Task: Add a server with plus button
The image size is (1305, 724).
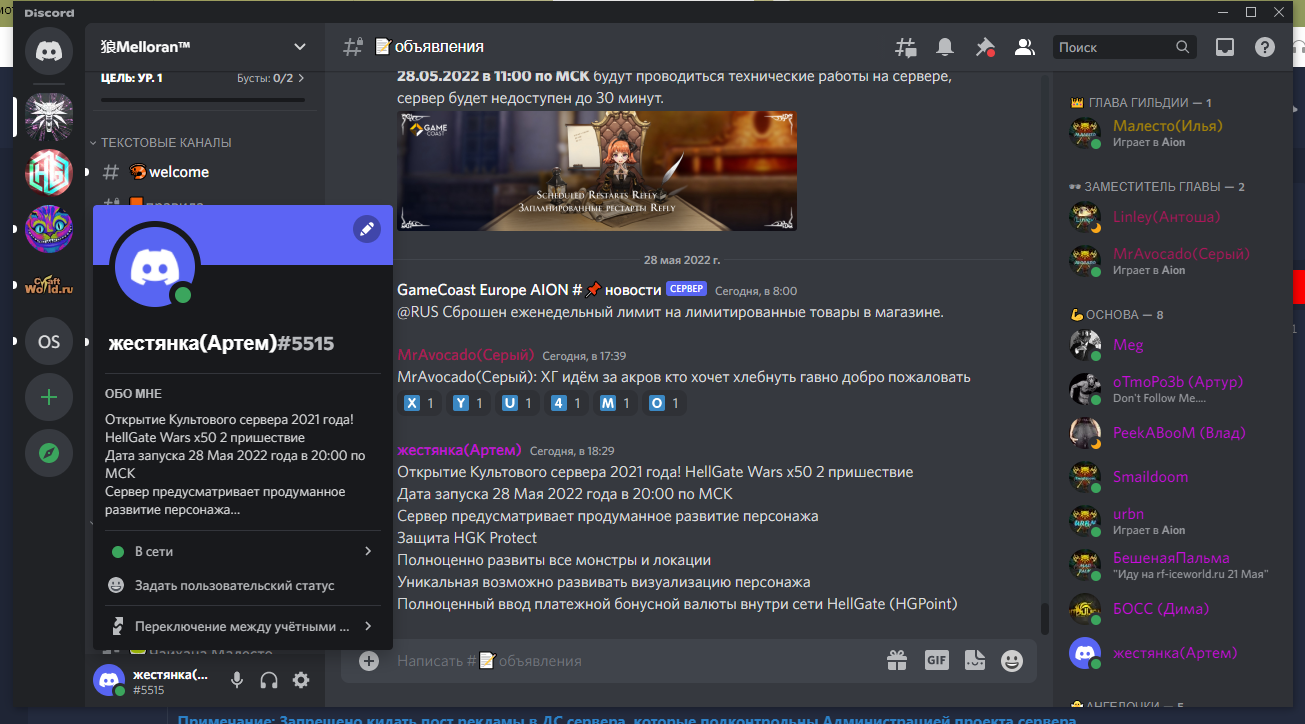Action: 49,397
